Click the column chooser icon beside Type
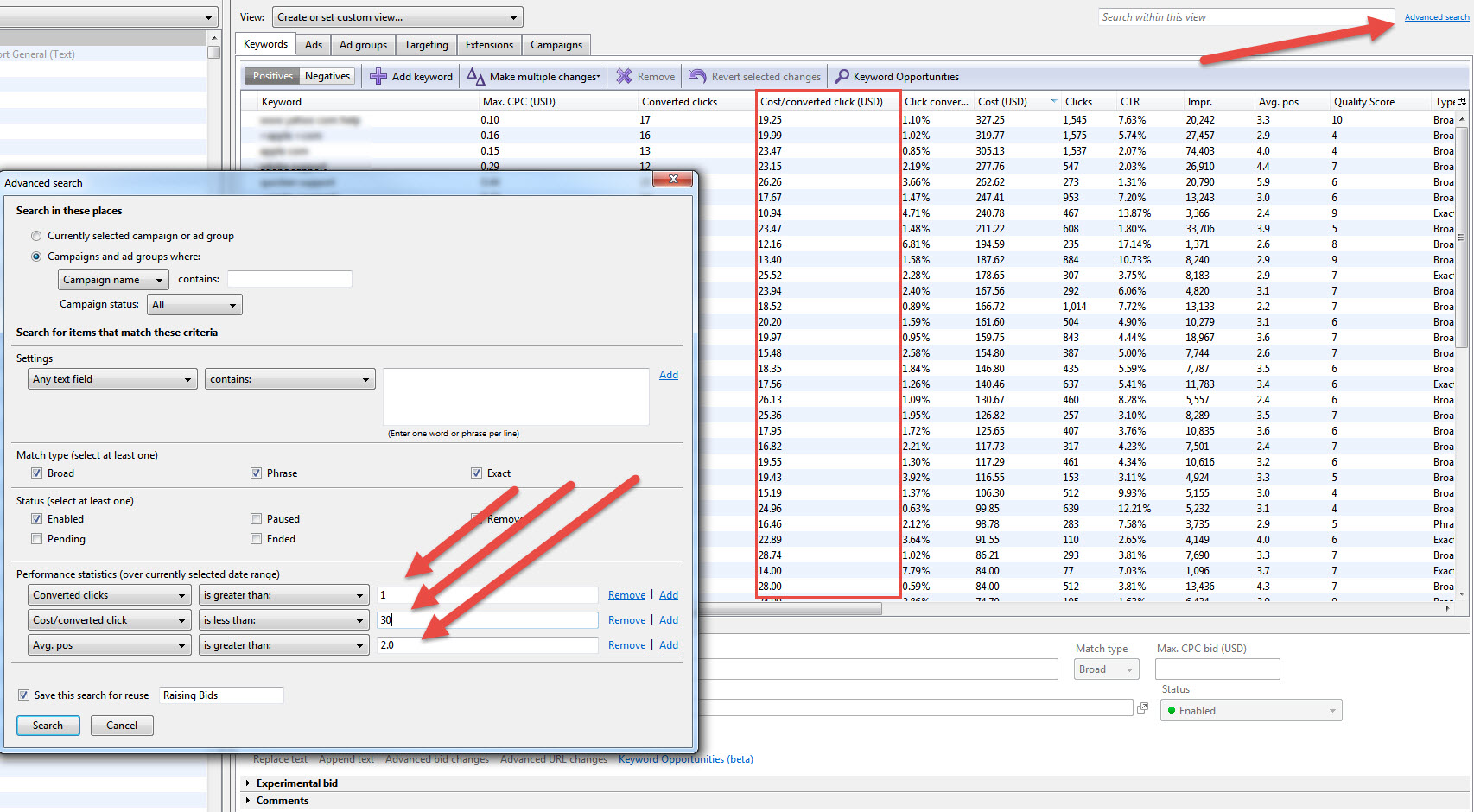 pos(1461,101)
